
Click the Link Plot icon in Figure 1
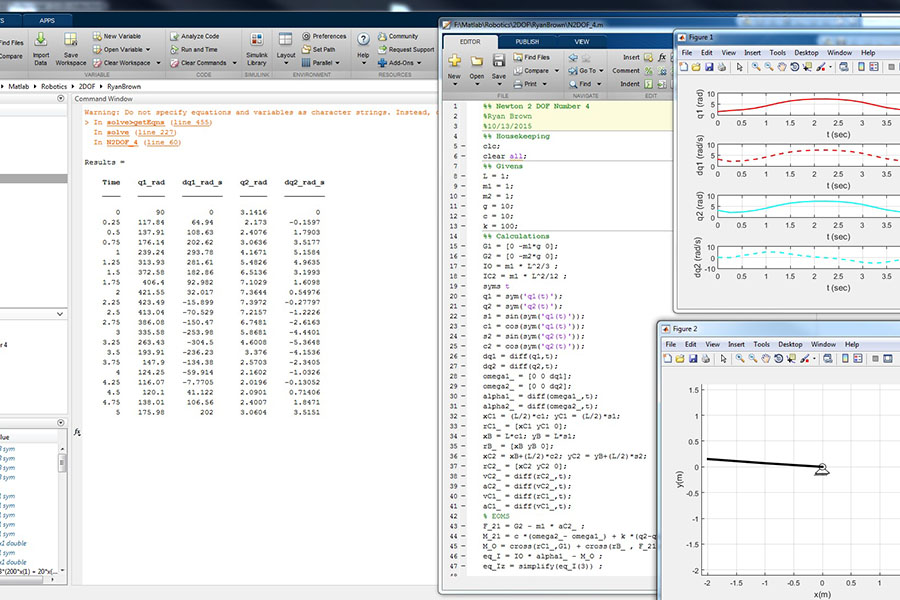(843, 67)
